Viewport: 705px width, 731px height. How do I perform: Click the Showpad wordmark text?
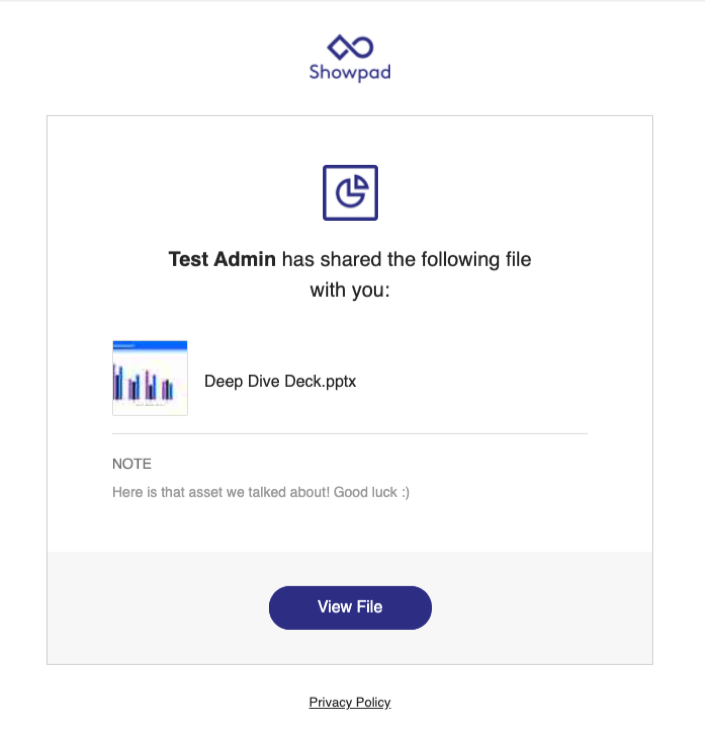pos(350,73)
